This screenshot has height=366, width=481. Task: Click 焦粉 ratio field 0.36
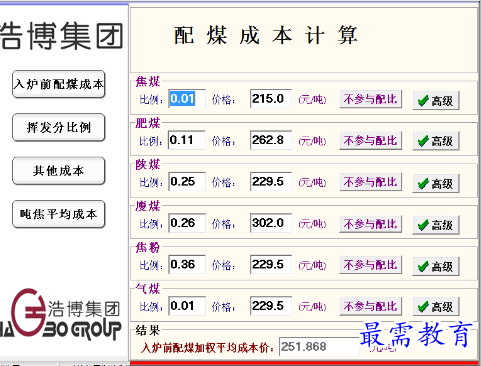187,265
